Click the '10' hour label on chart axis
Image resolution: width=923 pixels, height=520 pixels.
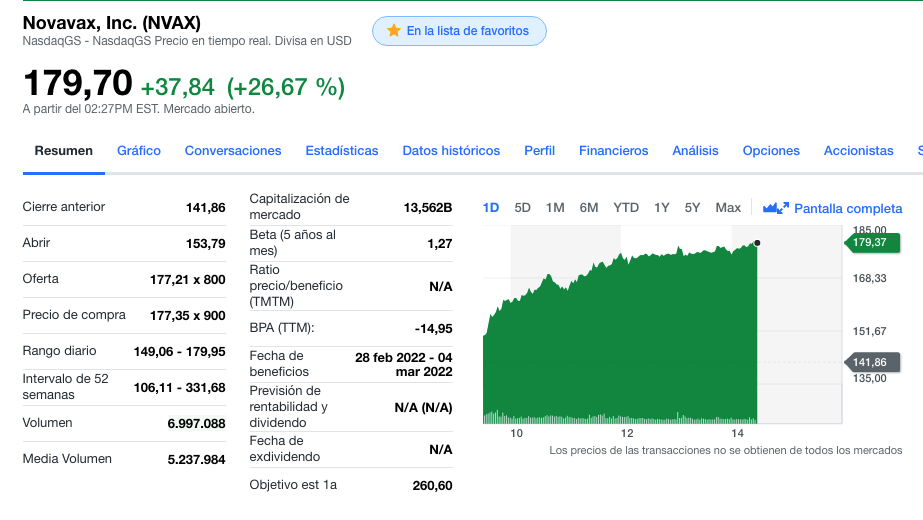click(x=516, y=433)
